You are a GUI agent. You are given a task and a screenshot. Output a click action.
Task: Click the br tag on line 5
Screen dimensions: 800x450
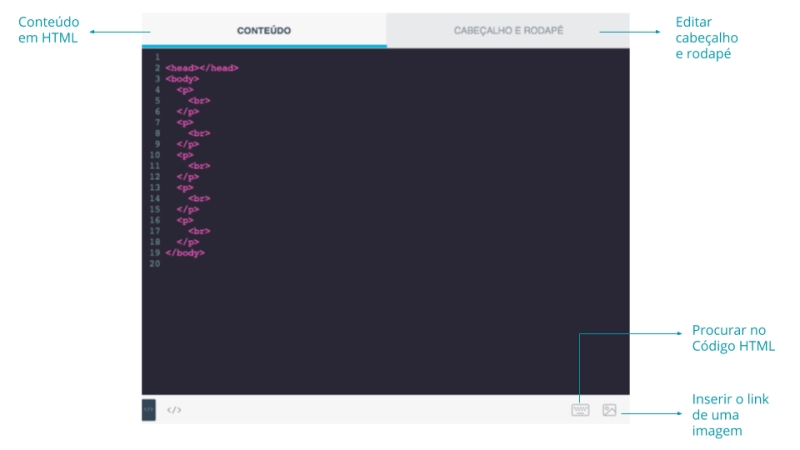click(x=199, y=100)
